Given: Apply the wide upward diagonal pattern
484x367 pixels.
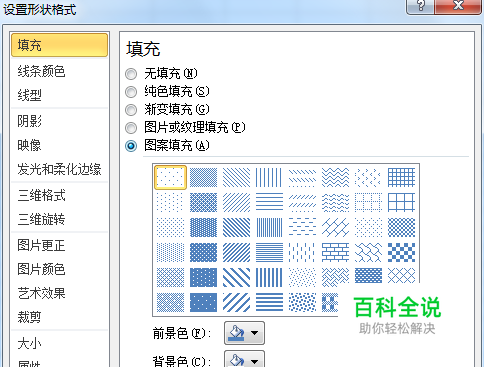Looking at the screenshot, I should point(236,302).
